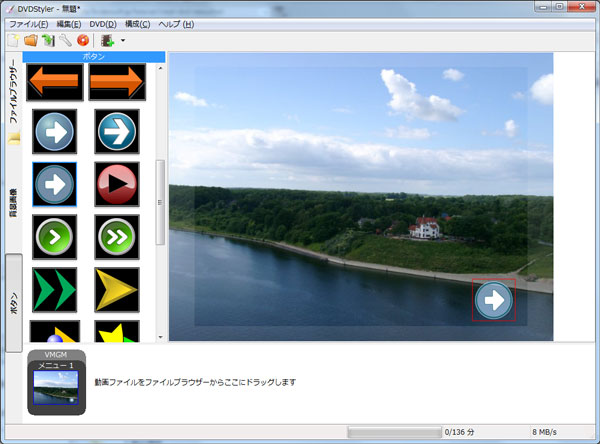This screenshot has height=444, width=600.
Task: Click the scroll down arrow of button list
Action: 160,337
